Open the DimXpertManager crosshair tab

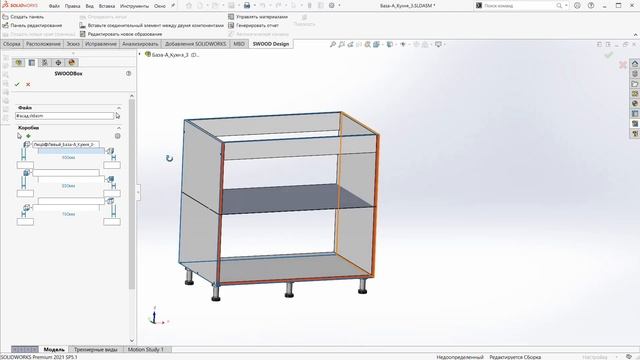point(58,62)
